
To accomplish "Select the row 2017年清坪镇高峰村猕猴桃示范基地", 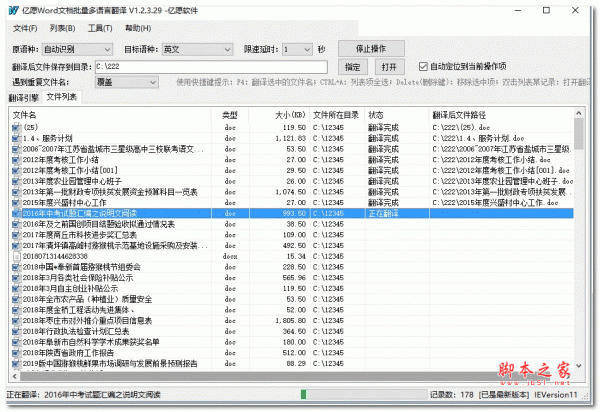I will tap(292, 245).
